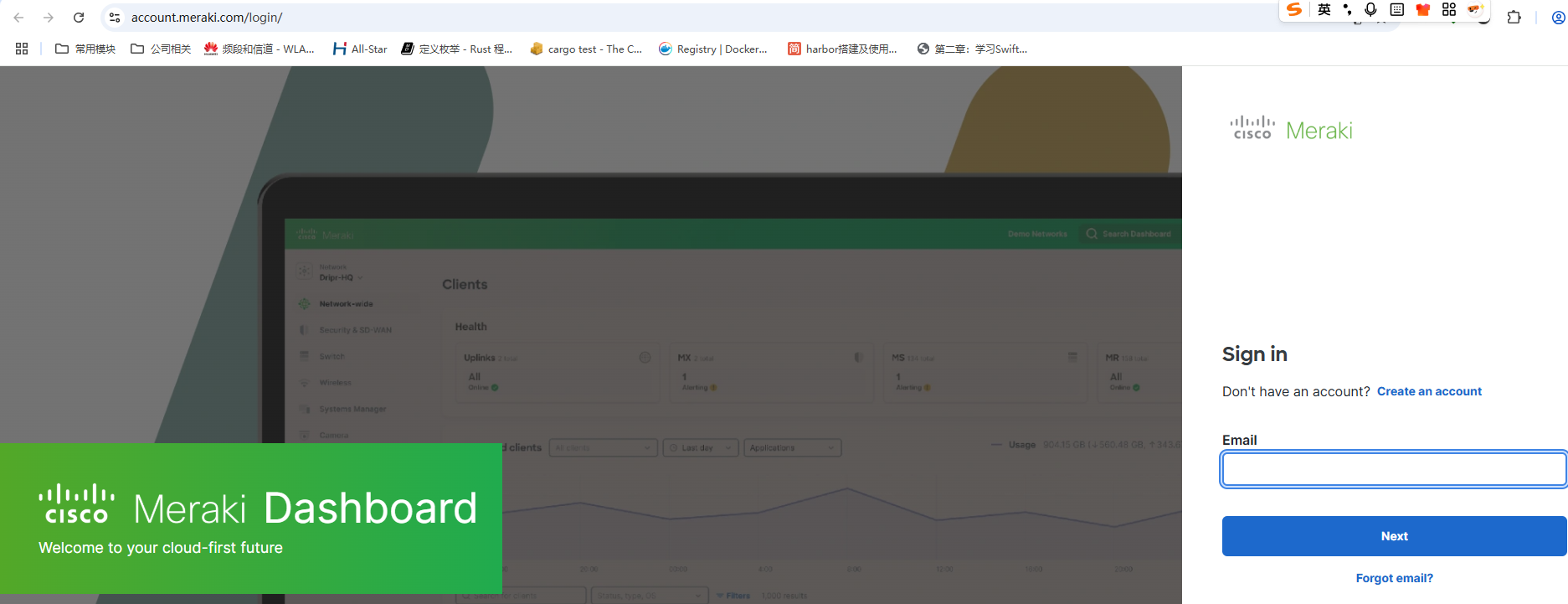Viewport: 1568px width, 604px height.
Task: Open site information icon in address bar
Action: 115,18
